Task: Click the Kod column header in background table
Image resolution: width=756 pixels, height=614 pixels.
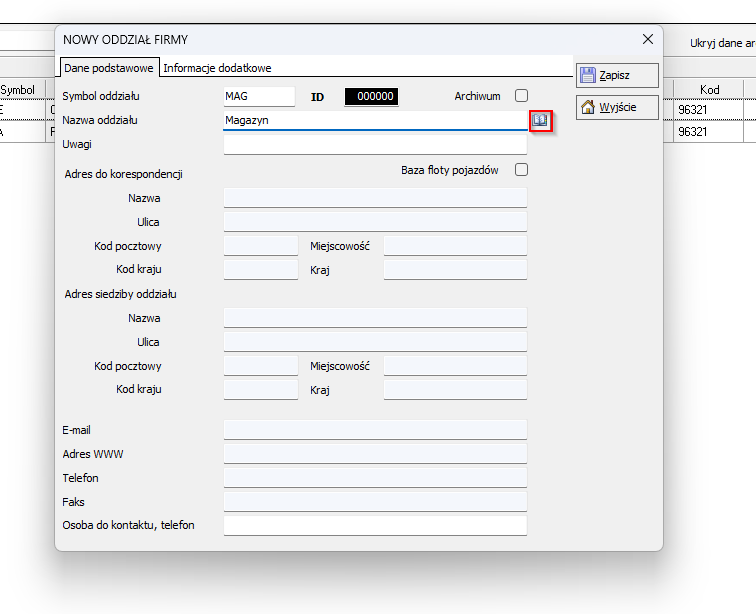Action: pos(709,90)
